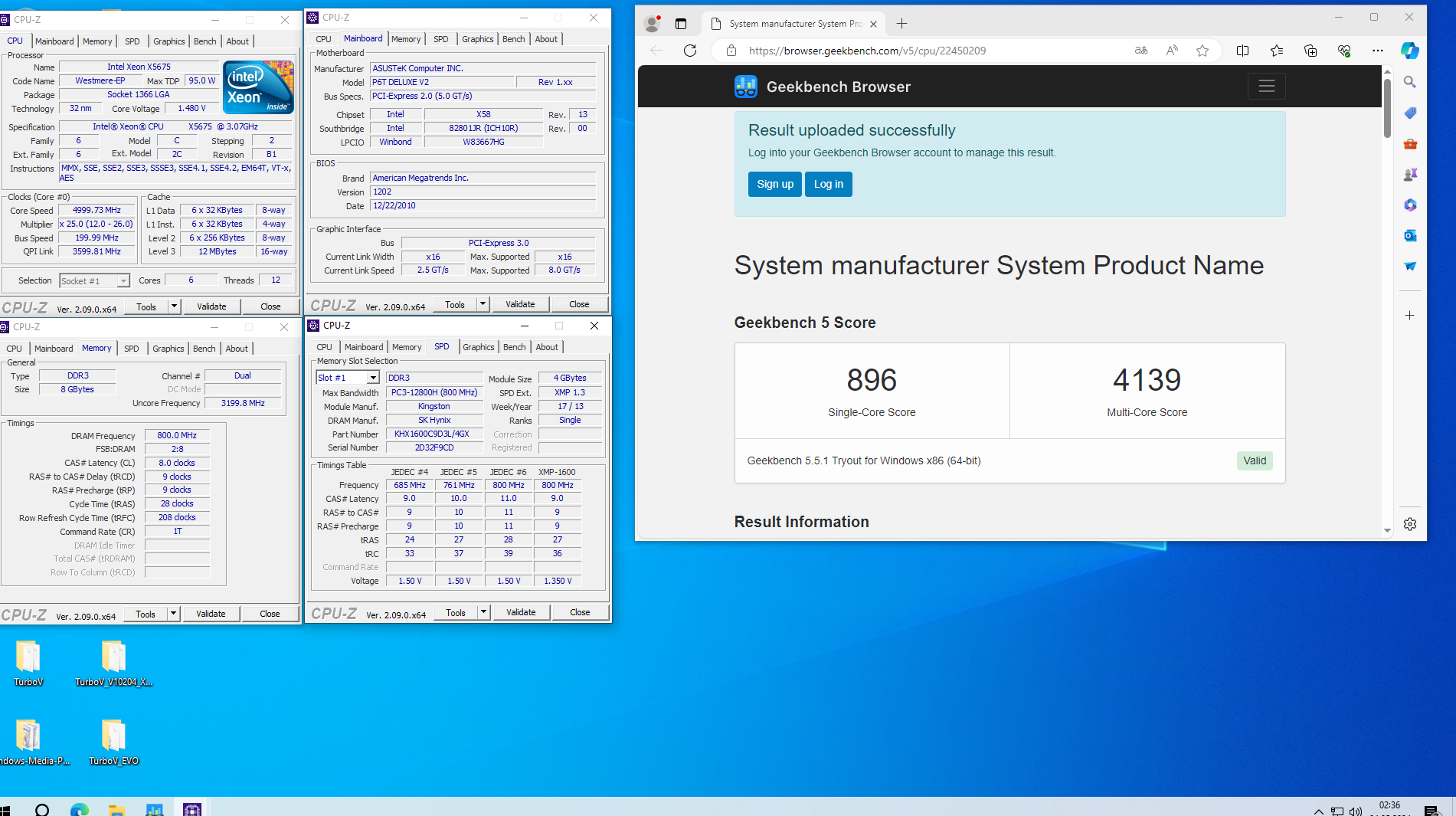
Task: Click the Valid result badge
Action: pos(1255,460)
